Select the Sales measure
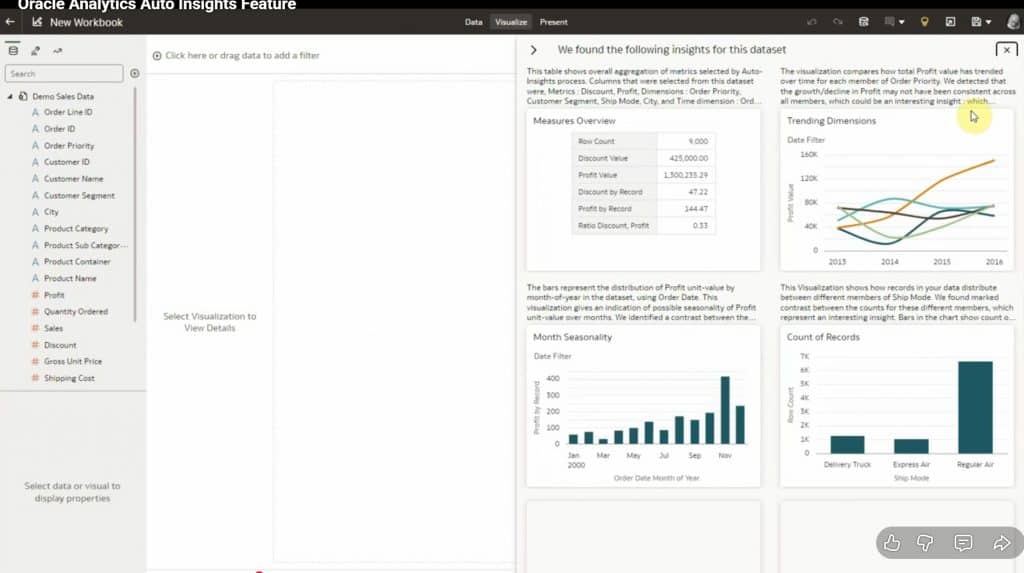The image size is (1024, 573). pos(53,328)
